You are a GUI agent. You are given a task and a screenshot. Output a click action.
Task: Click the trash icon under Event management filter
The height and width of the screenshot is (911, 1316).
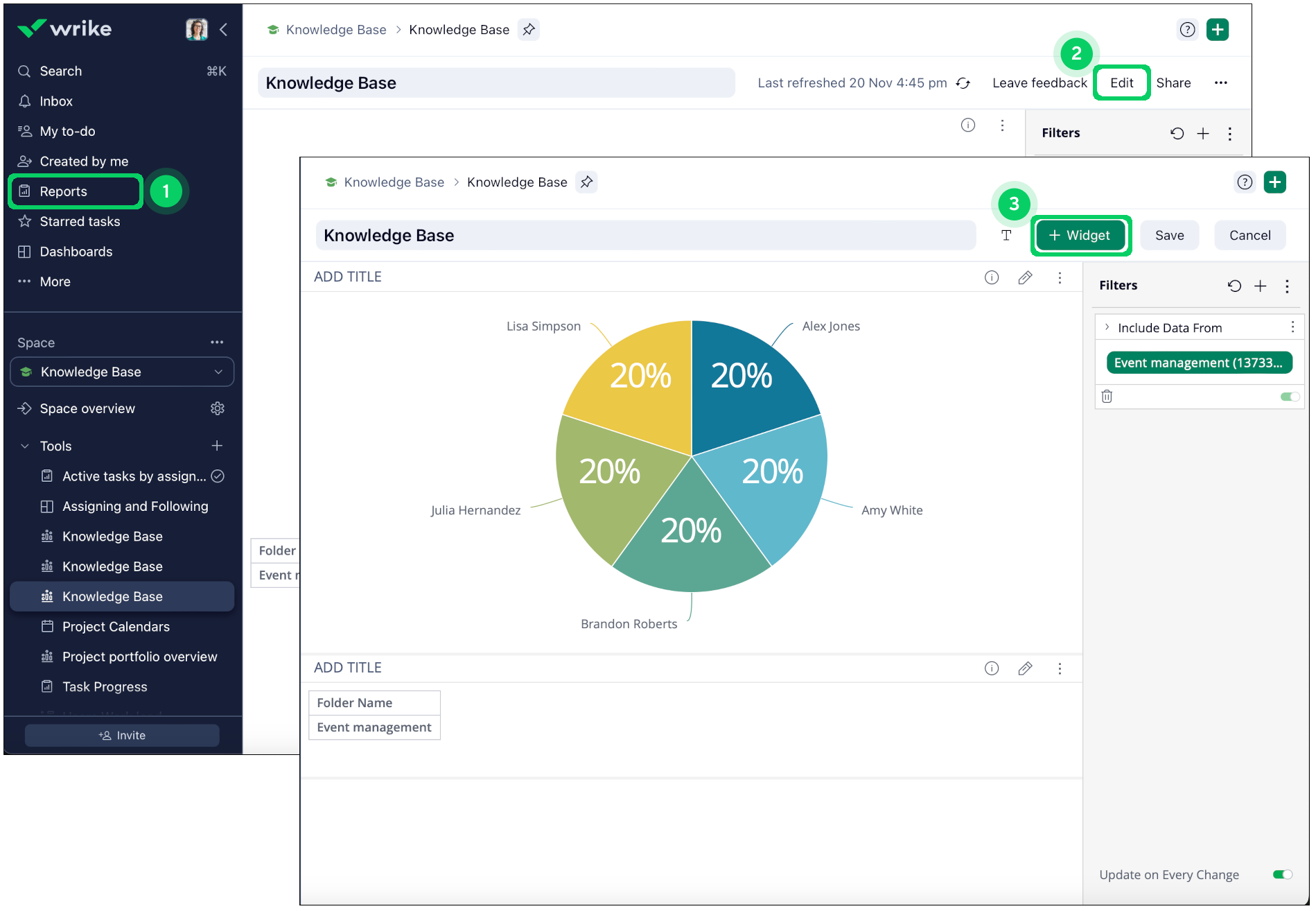[x=1107, y=397]
